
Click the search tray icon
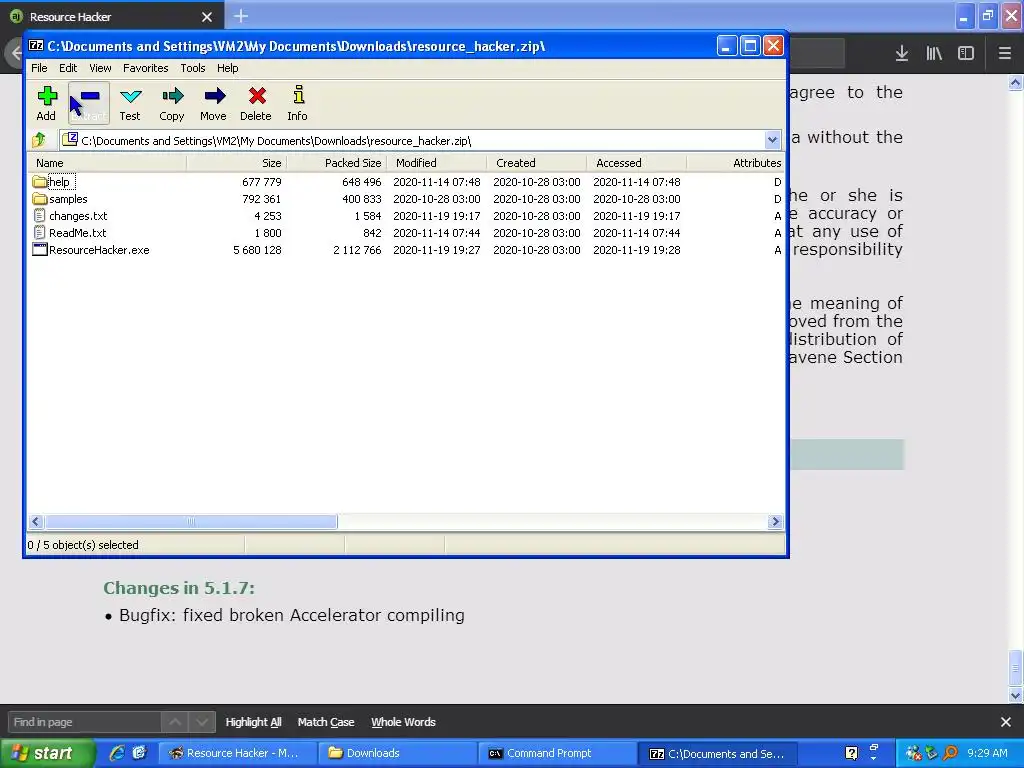(950, 753)
